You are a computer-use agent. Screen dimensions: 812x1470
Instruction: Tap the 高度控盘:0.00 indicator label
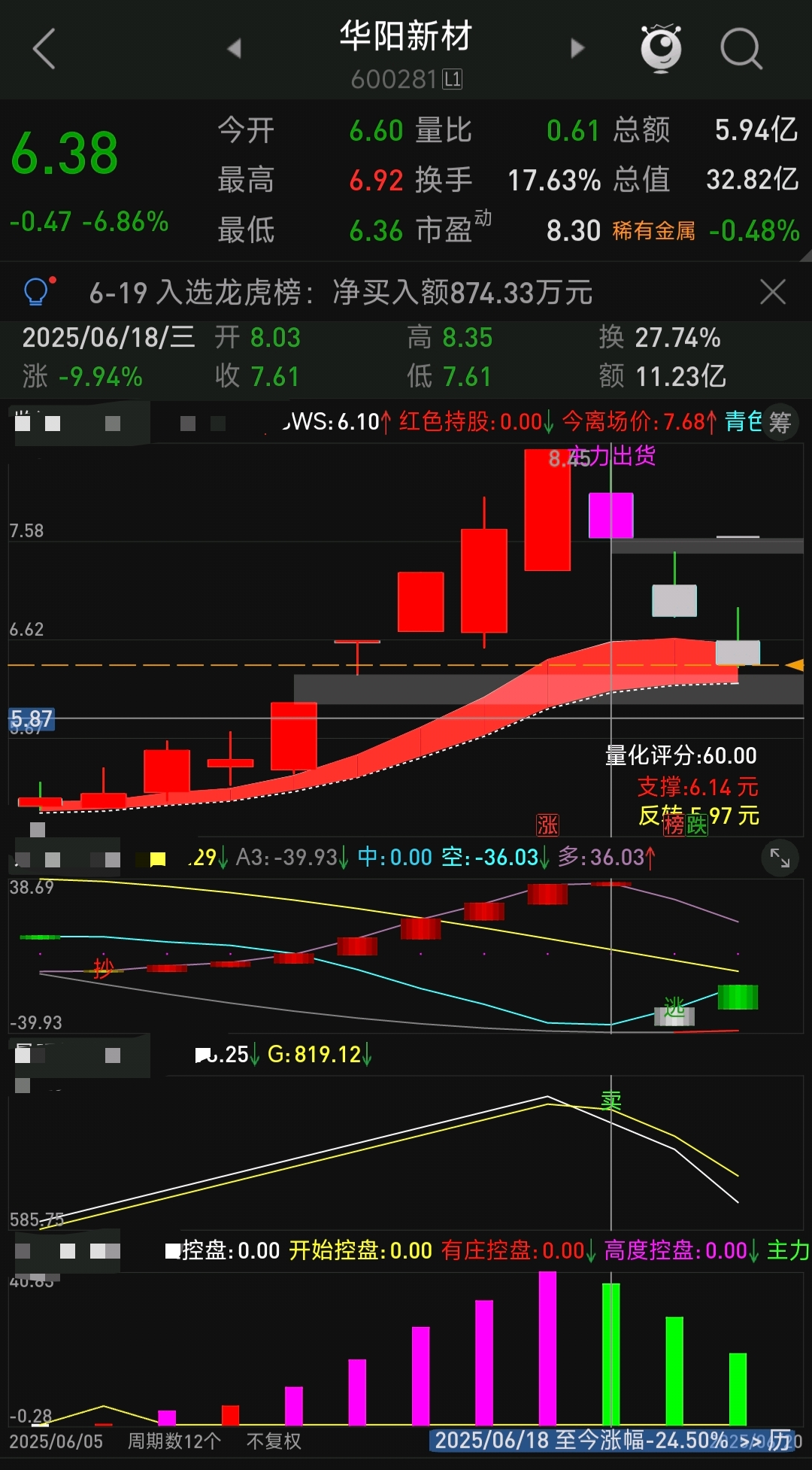click(681, 1250)
